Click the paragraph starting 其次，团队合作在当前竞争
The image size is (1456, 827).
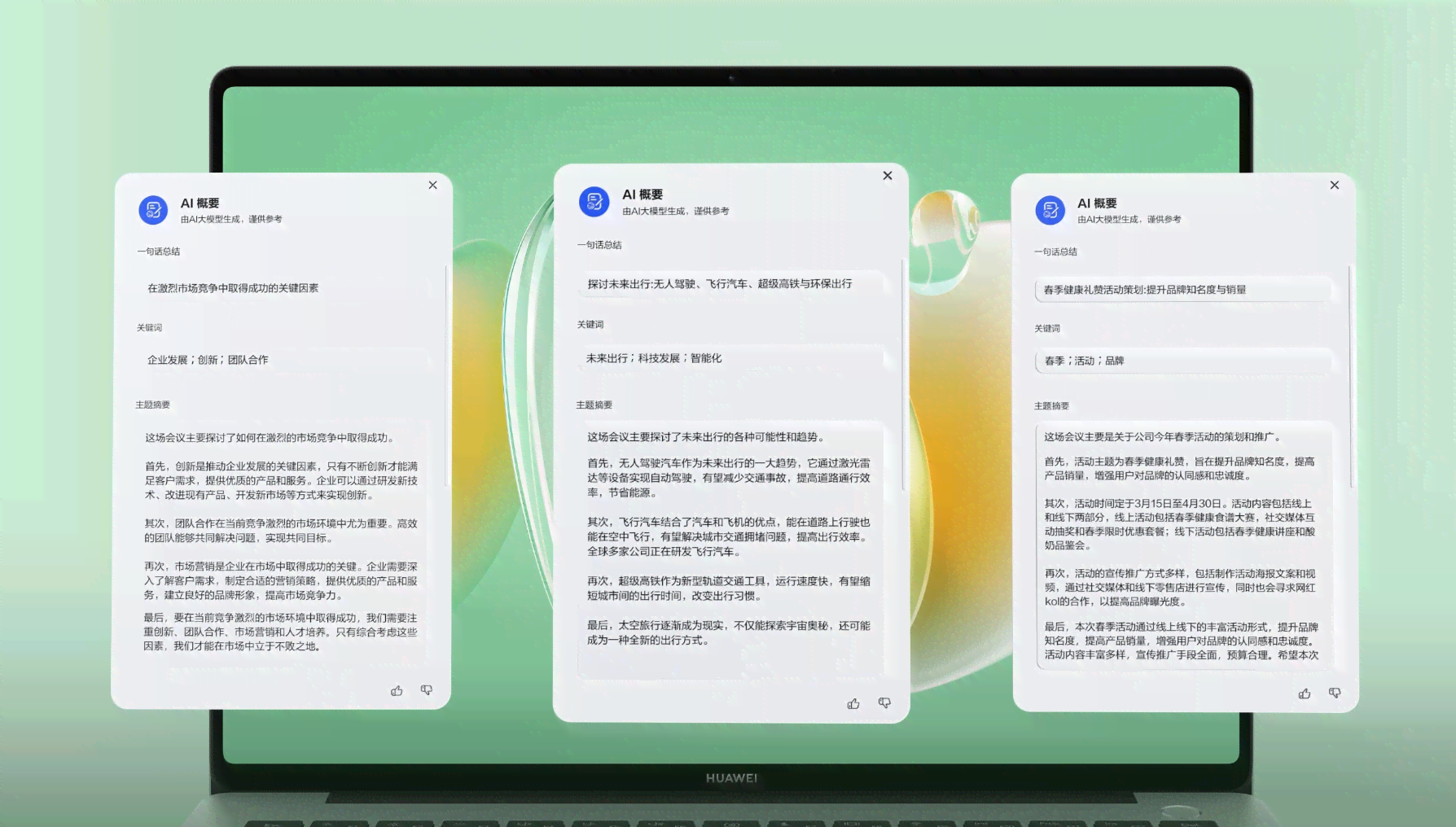281,531
